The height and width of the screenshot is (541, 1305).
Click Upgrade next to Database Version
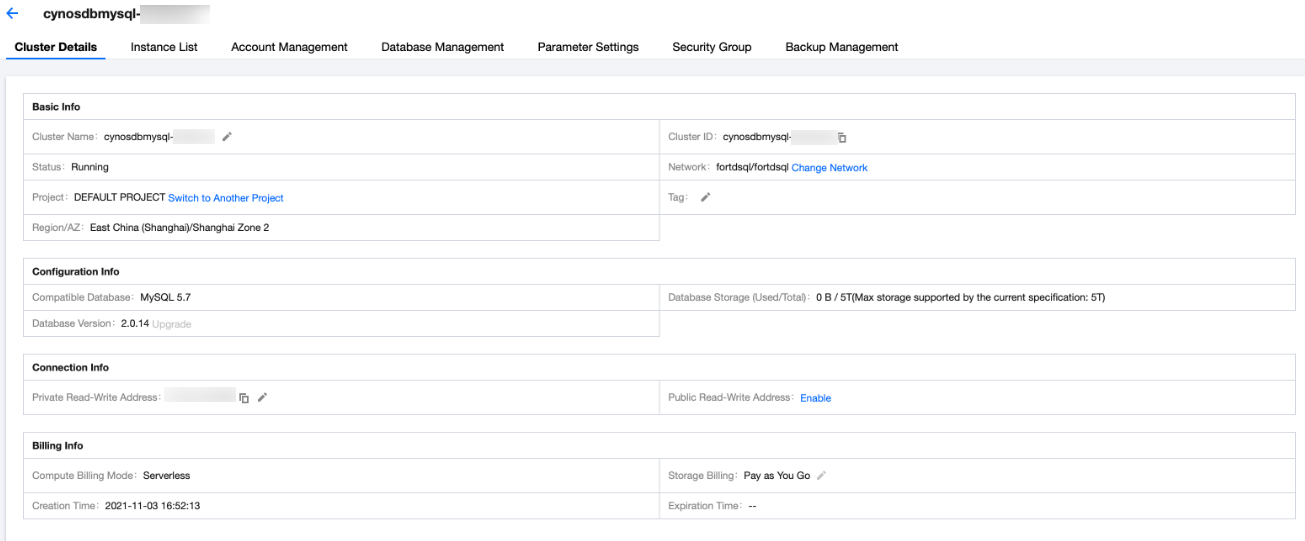point(171,324)
